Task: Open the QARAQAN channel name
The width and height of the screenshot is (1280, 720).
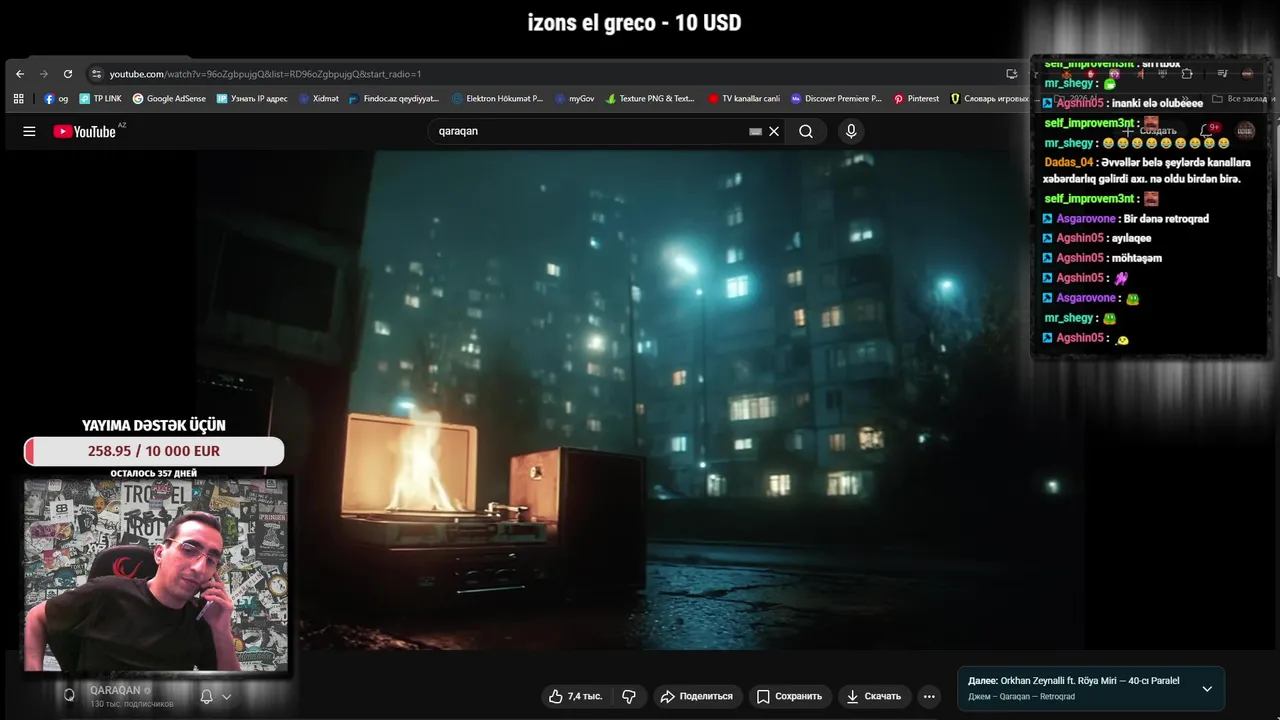Action: (115, 690)
